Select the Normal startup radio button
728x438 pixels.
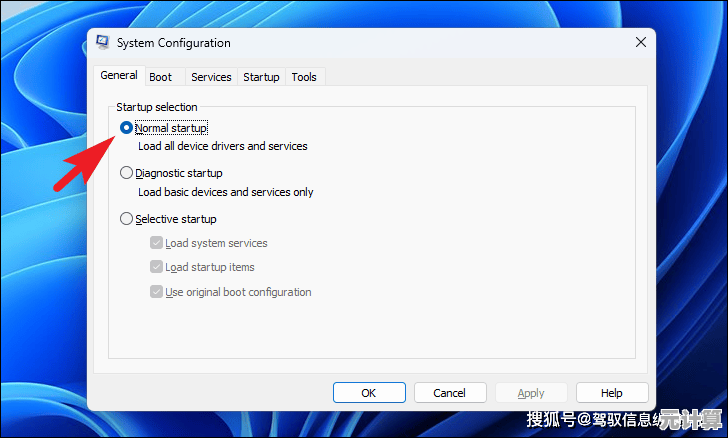126,128
